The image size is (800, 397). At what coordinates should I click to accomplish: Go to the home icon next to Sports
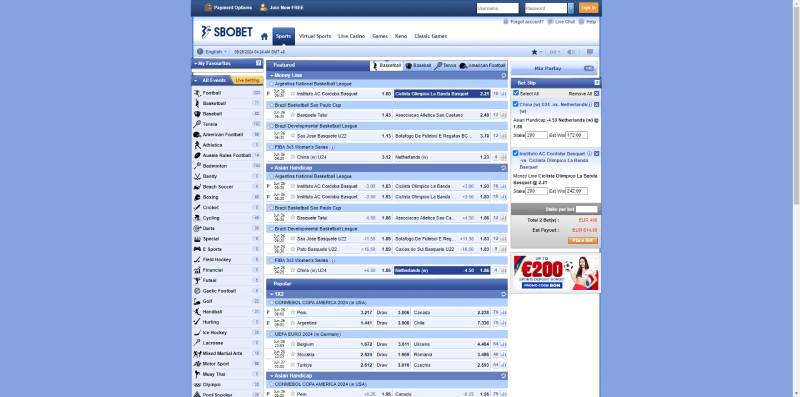click(x=264, y=36)
